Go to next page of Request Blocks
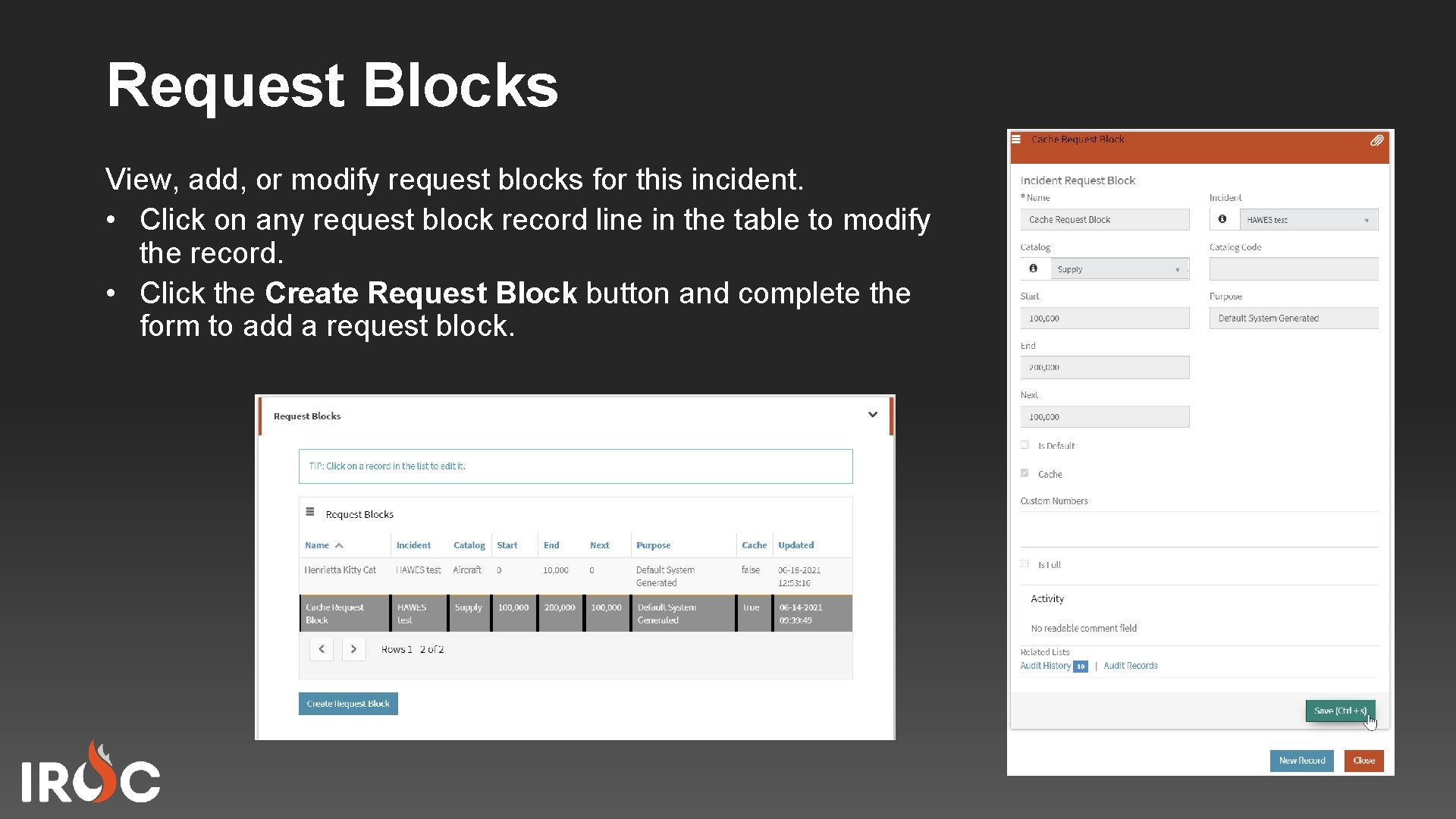 tap(353, 649)
